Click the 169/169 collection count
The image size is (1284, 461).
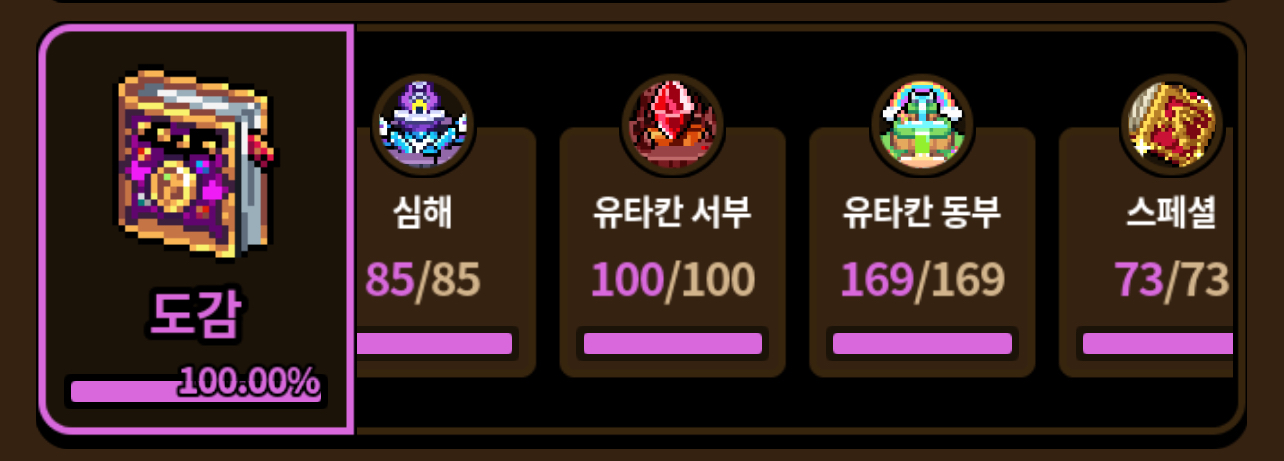pyautogui.click(x=921, y=280)
